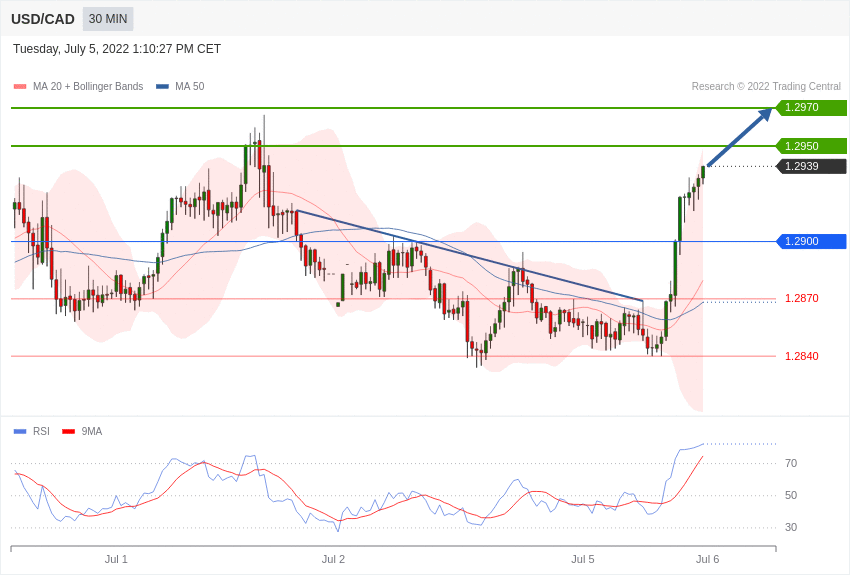Screen dimensions: 850x576
Task: Click the 1.2900 pivot price tag
Action: tap(811, 241)
